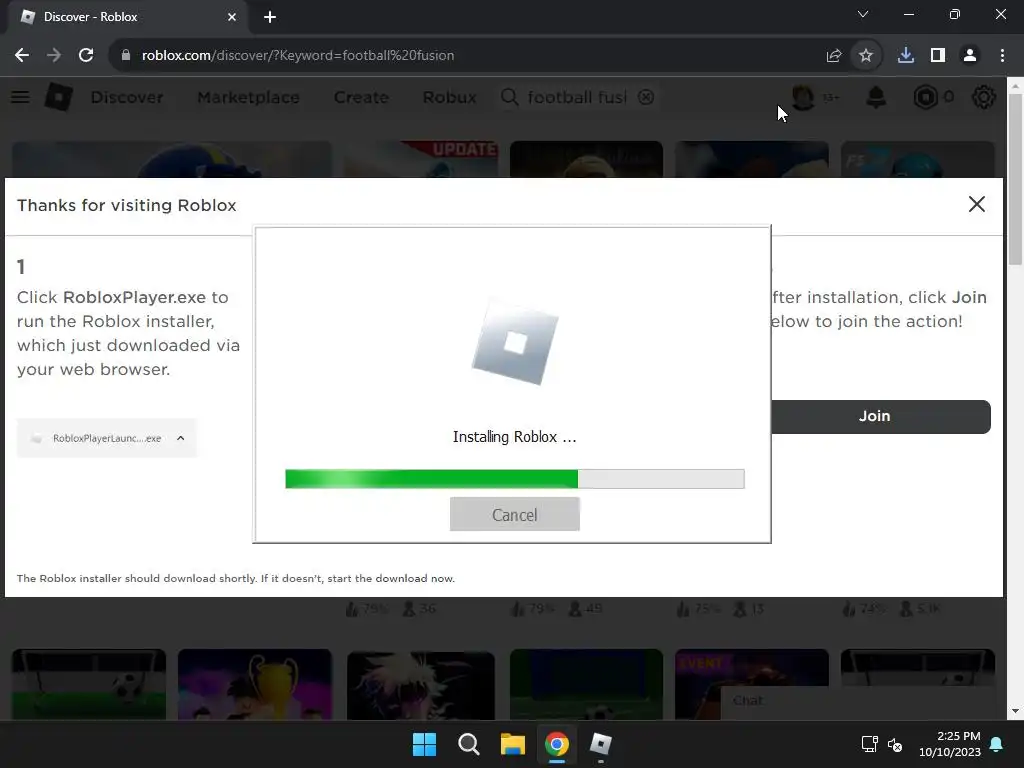Viewport: 1024px width, 768px height.
Task: Open the Windows Start menu
Action: [x=424, y=744]
